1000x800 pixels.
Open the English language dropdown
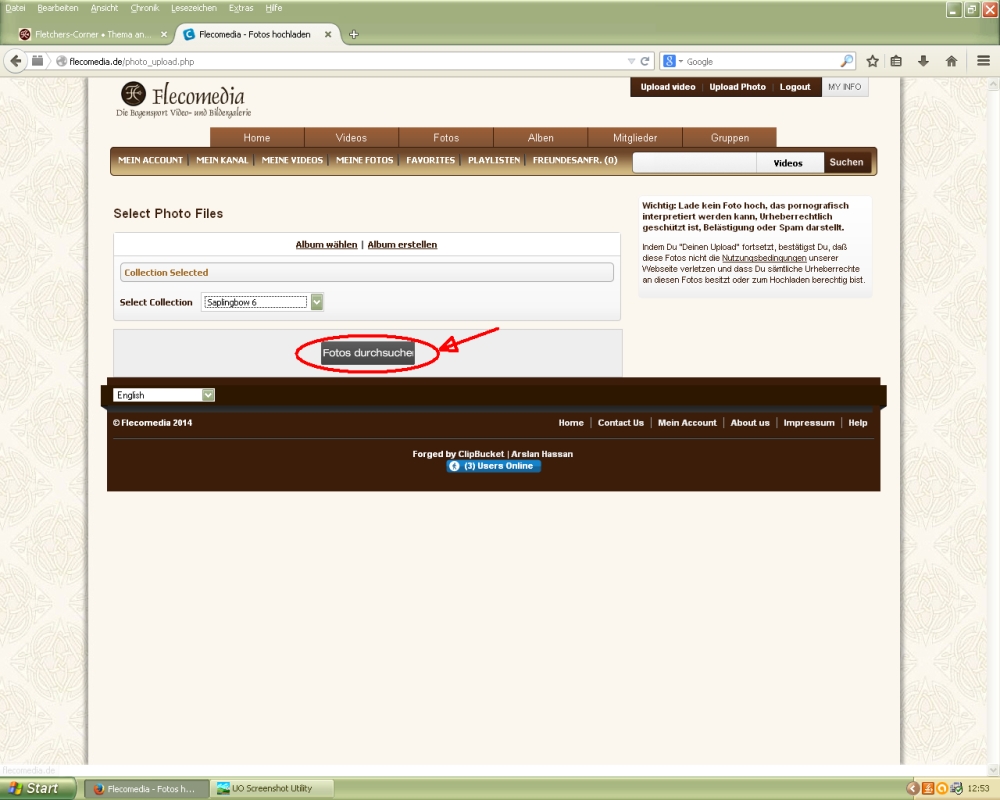208,395
